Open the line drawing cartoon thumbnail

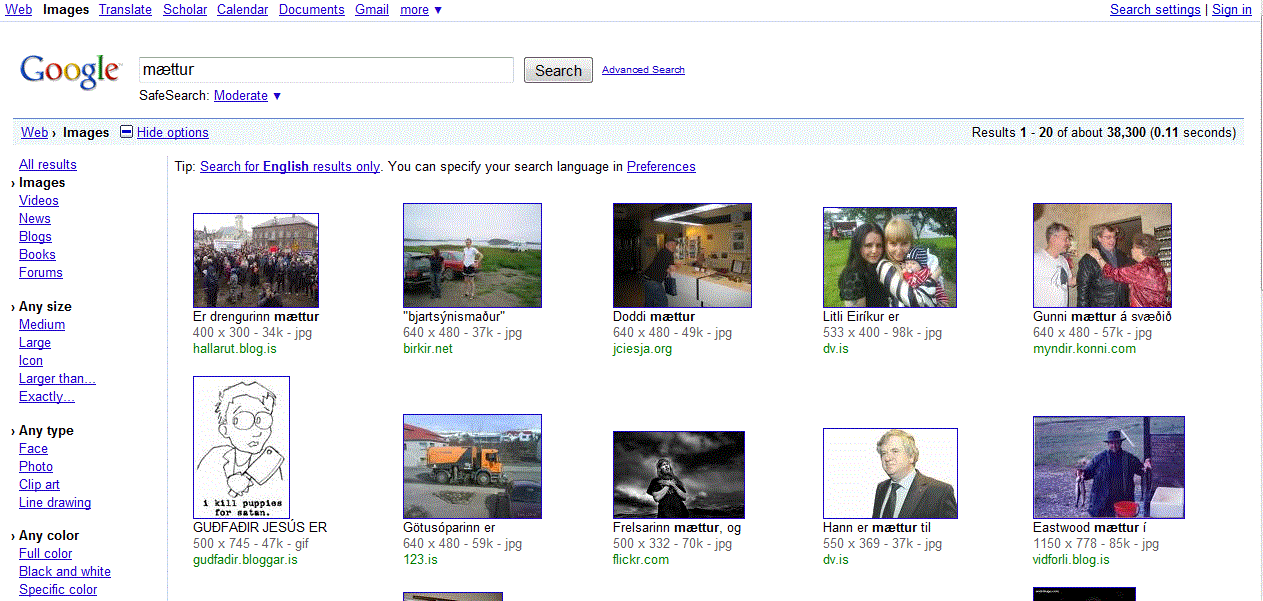tap(241, 447)
